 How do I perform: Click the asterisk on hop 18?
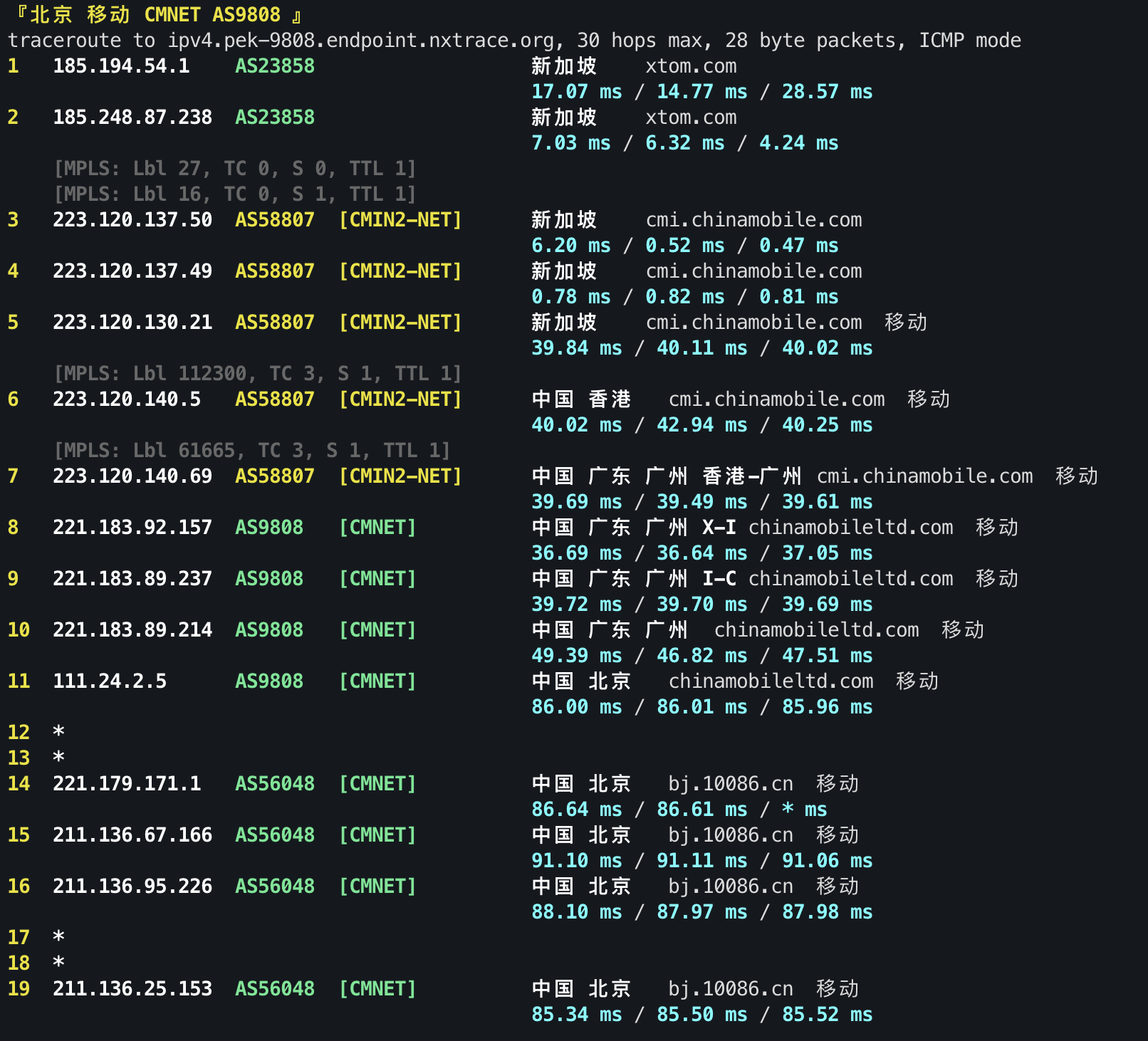click(x=58, y=962)
